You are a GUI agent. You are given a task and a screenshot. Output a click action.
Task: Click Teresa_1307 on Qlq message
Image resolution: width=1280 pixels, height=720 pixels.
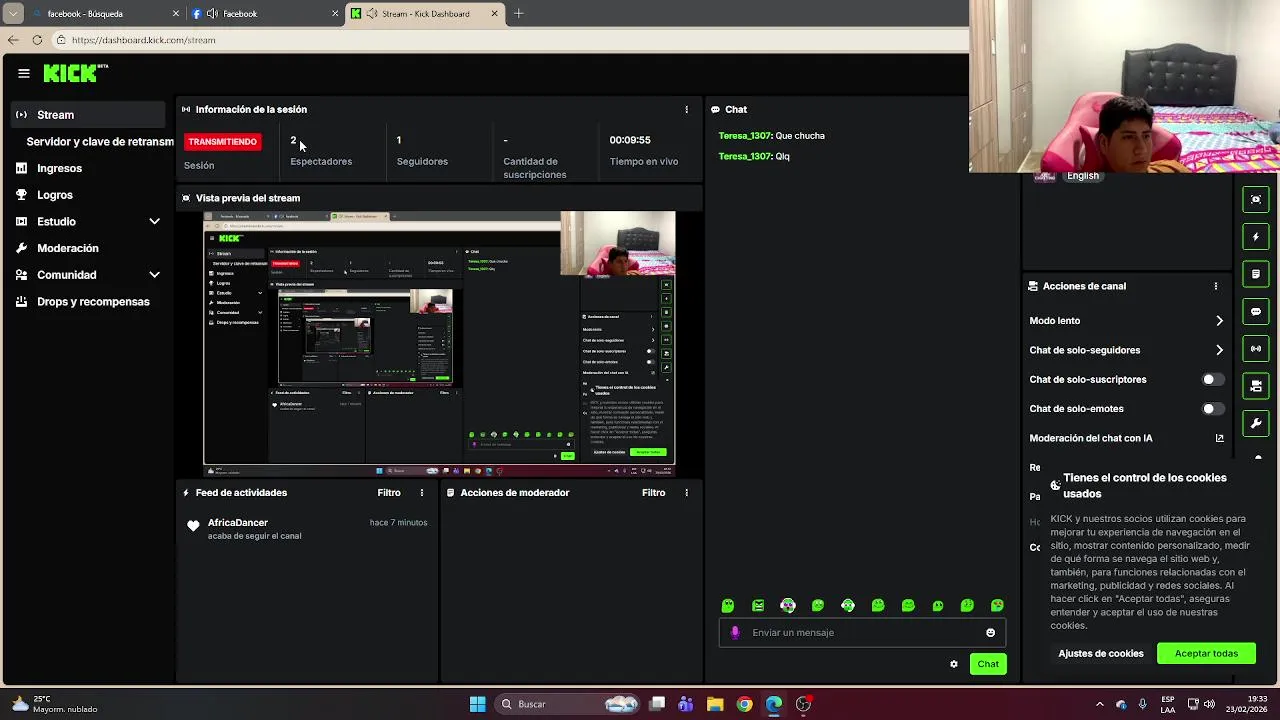click(745, 157)
